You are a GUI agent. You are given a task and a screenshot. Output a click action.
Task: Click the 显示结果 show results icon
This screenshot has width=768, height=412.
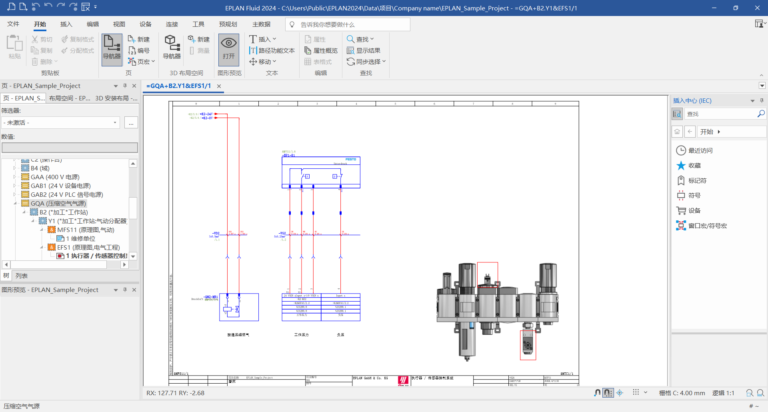363,50
